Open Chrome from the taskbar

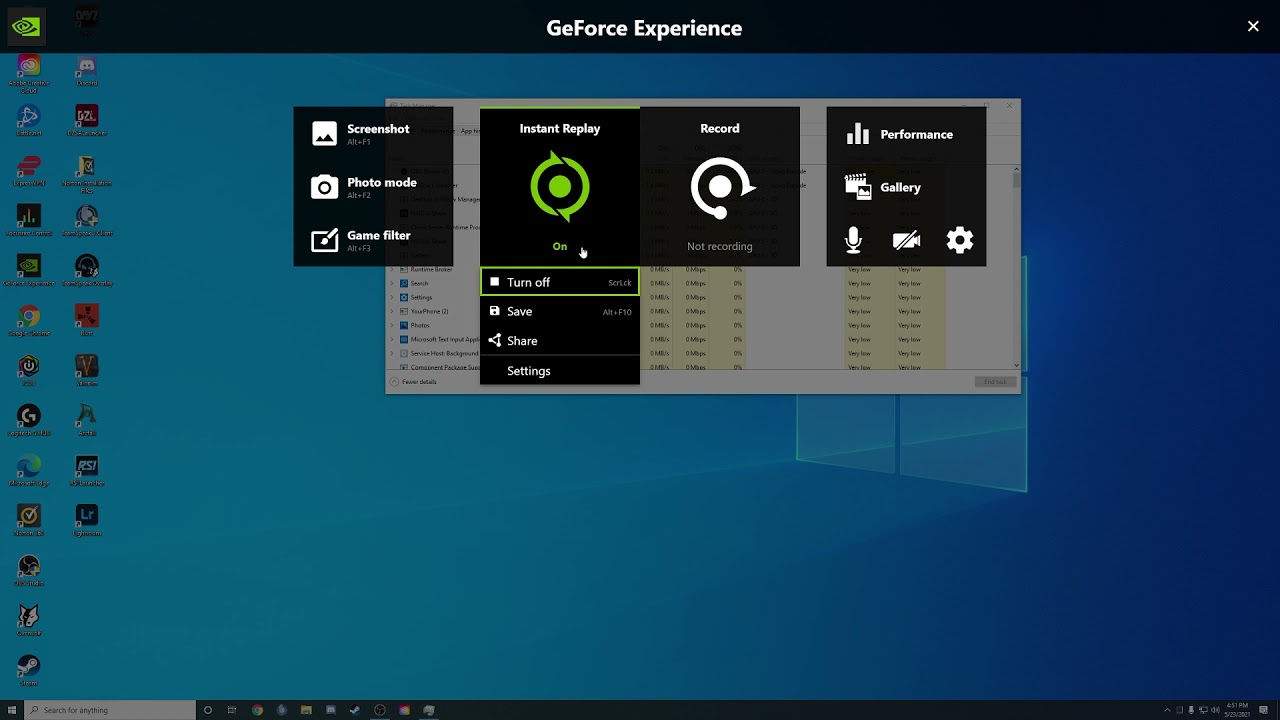pyautogui.click(x=257, y=710)
